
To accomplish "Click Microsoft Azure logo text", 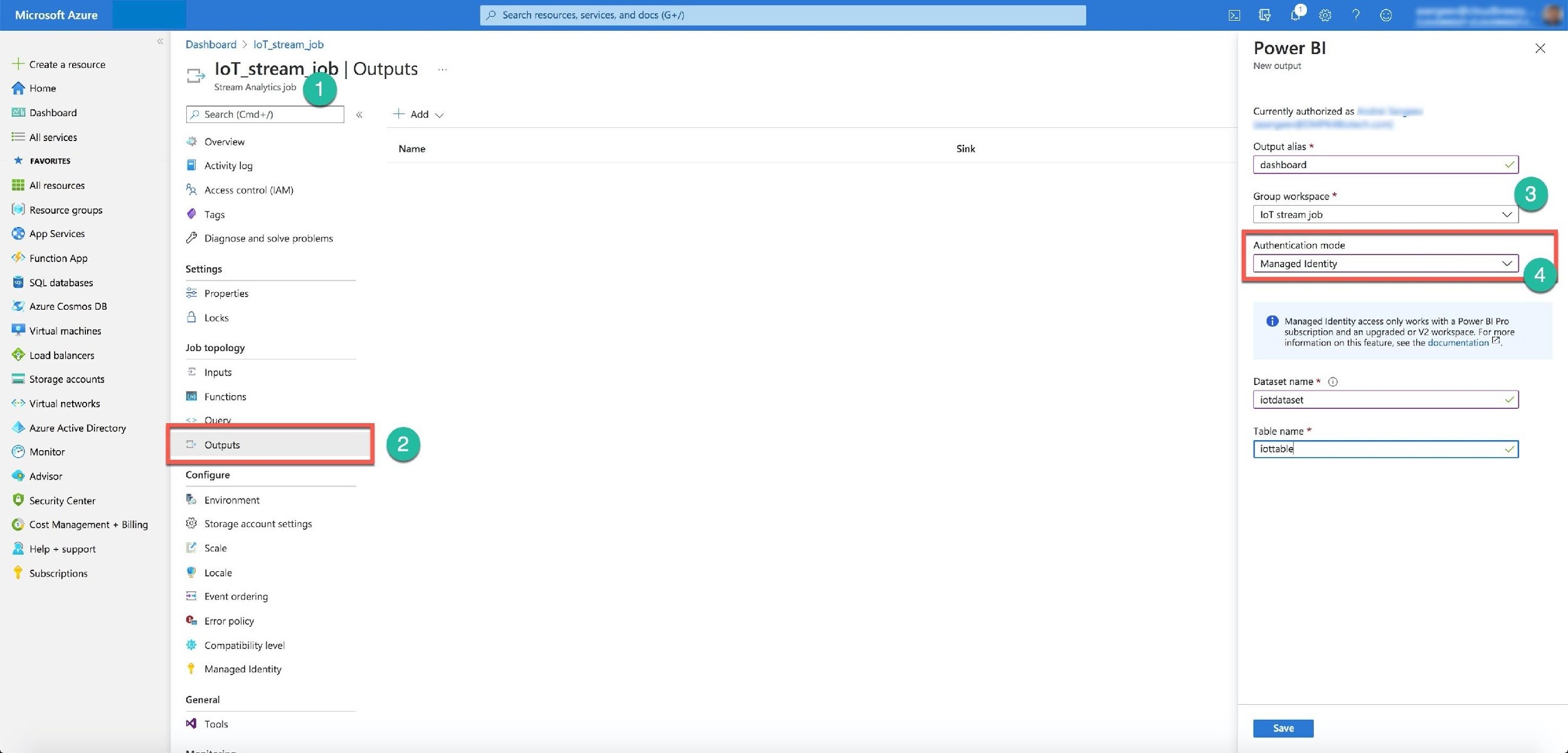I will coord(56,15).
